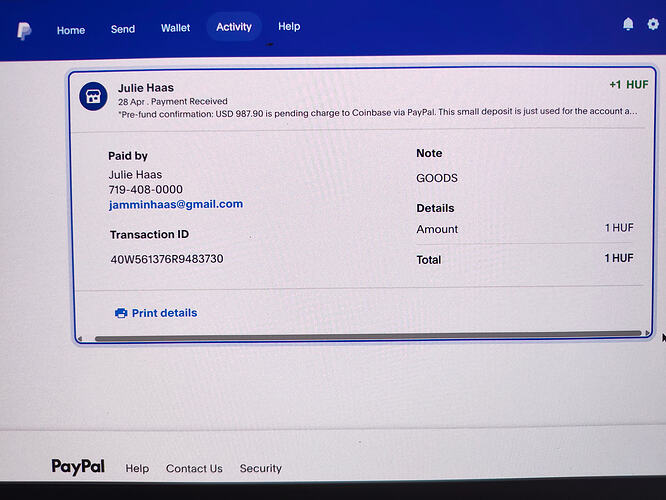The image size is (666, 500).
Task: Click the printer icon next to Print details
Action: click(121, 313)
